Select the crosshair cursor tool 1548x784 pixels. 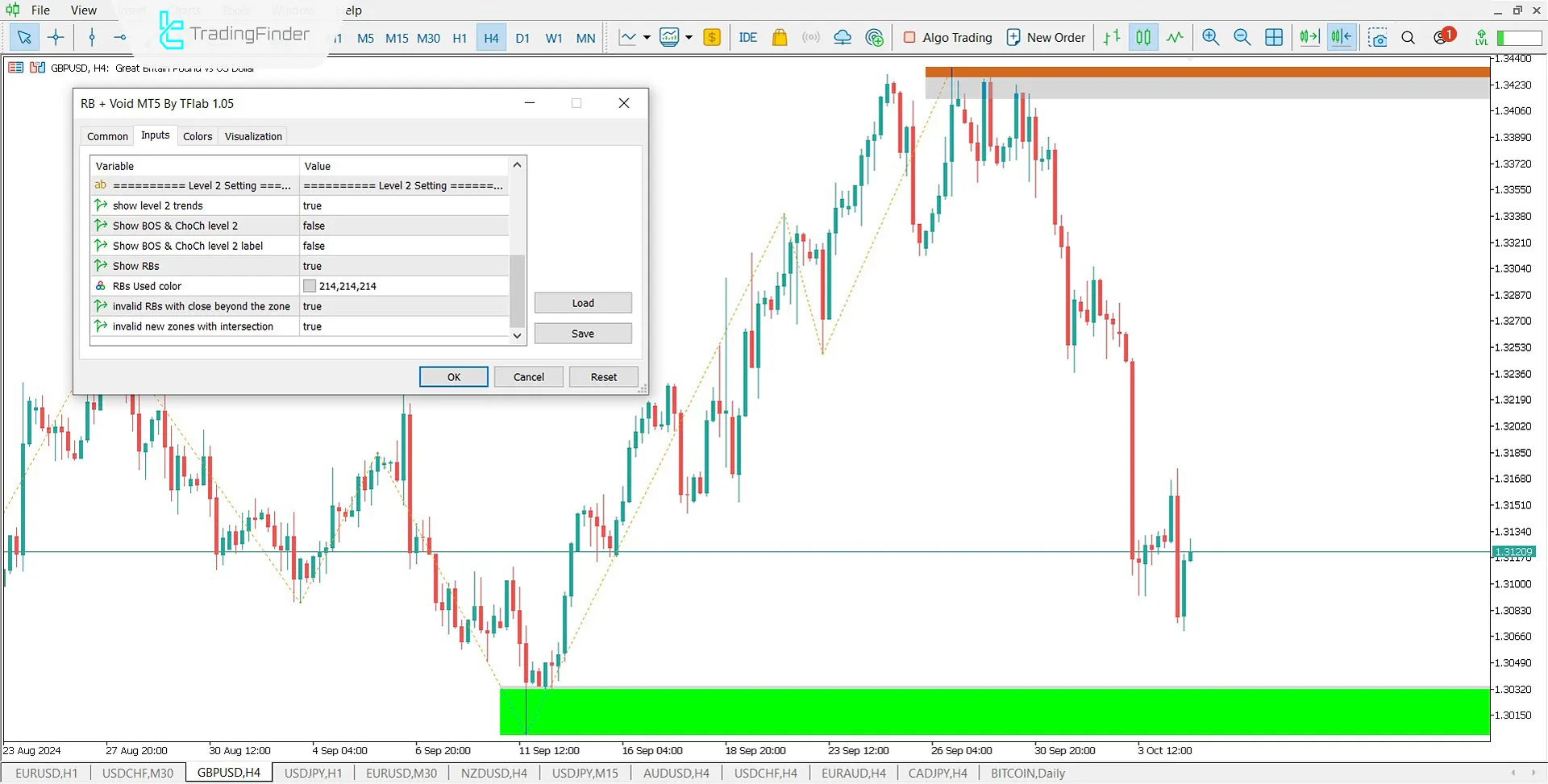pyautogui.click(x=56, y=37)
